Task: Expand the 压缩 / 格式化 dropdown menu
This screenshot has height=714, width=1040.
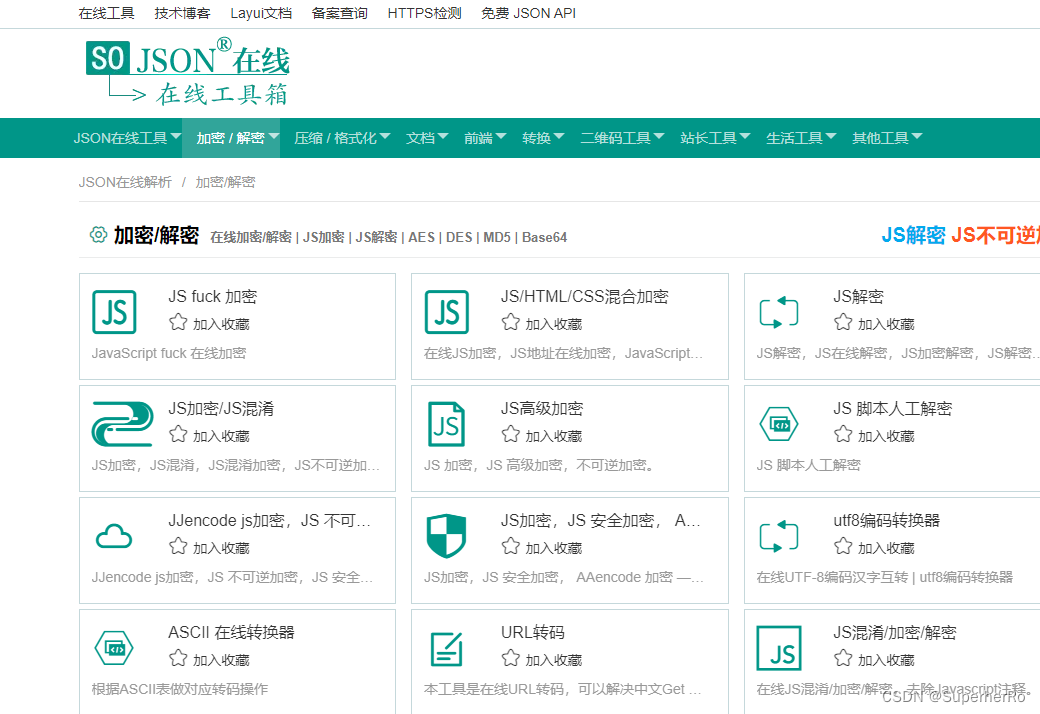Action: [342, 138]
